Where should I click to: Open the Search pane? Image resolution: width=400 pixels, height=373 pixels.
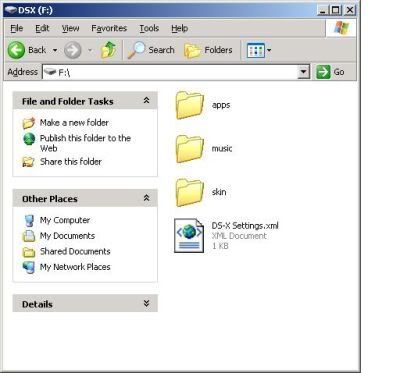pos(151,50)
